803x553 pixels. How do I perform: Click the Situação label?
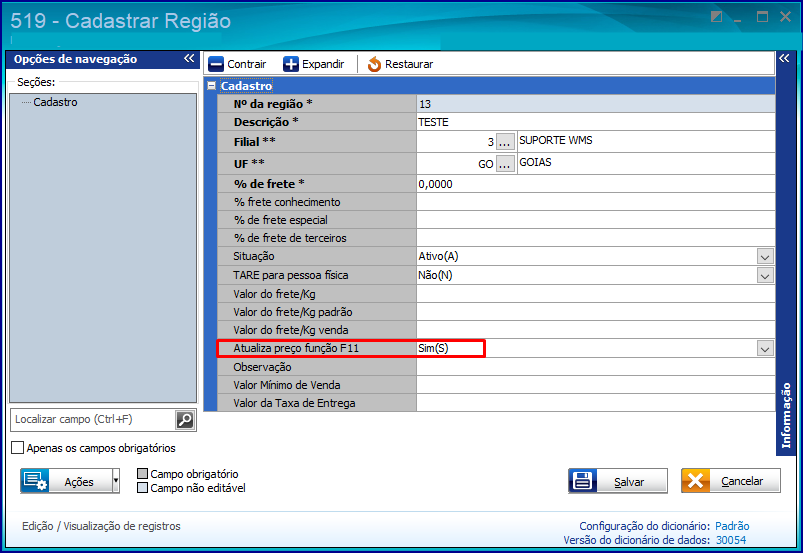point(253,256)
